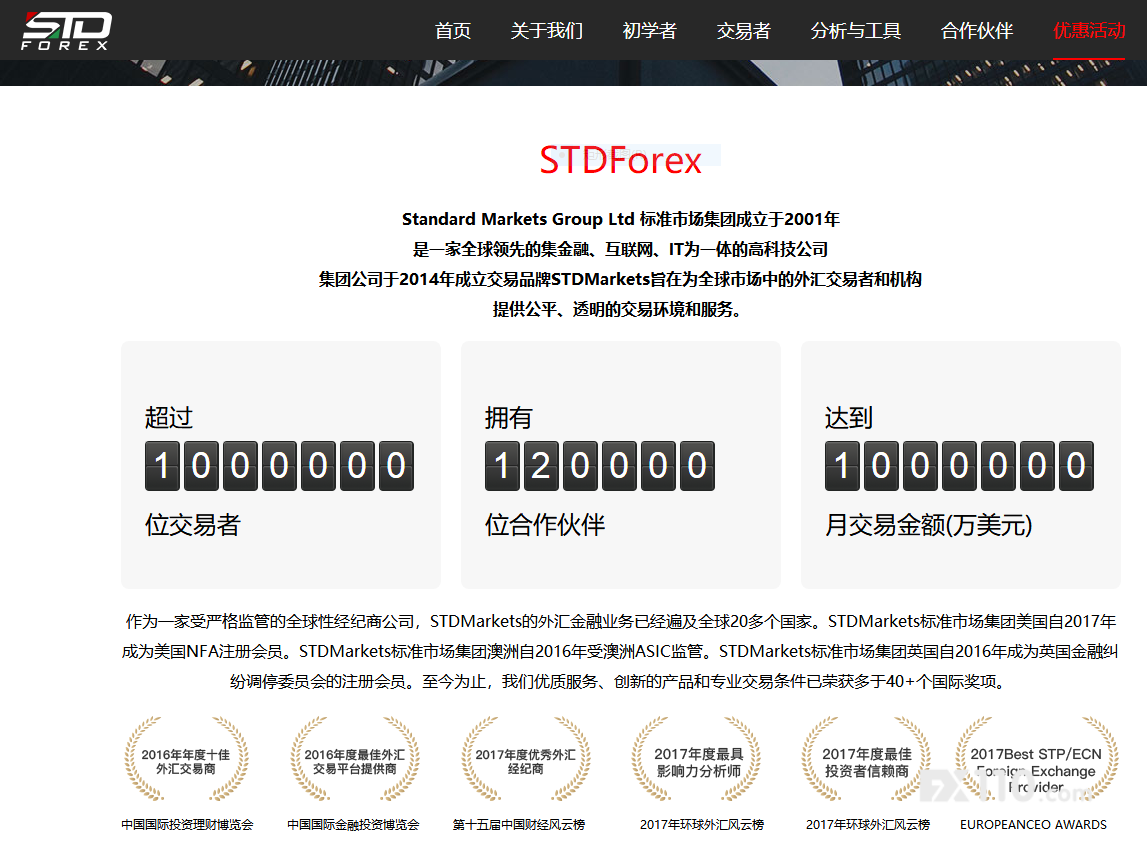Image resolution: width=1147 pixels, height=856 pixels.
Task: Click the 位交易者 label
Action: tap(192, 525)
